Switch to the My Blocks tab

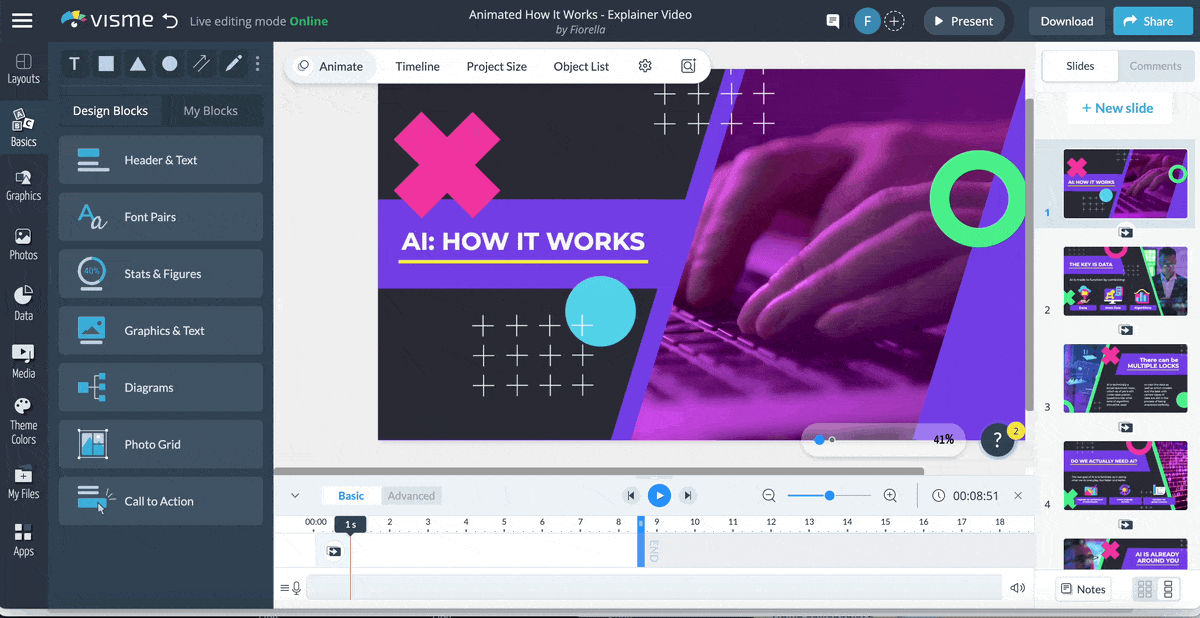click(x=210, y=111)
